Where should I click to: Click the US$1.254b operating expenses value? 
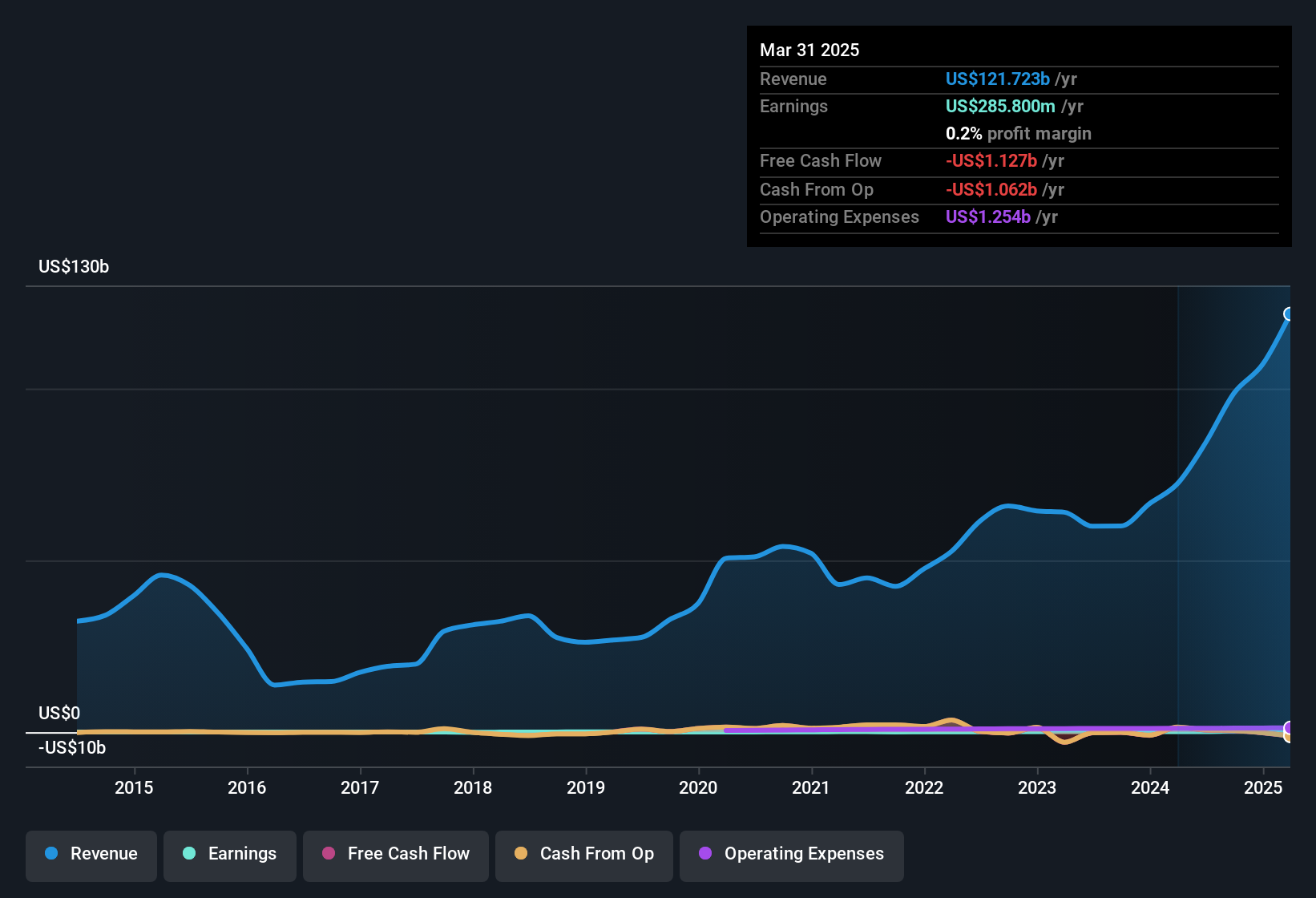pos(988,216)
